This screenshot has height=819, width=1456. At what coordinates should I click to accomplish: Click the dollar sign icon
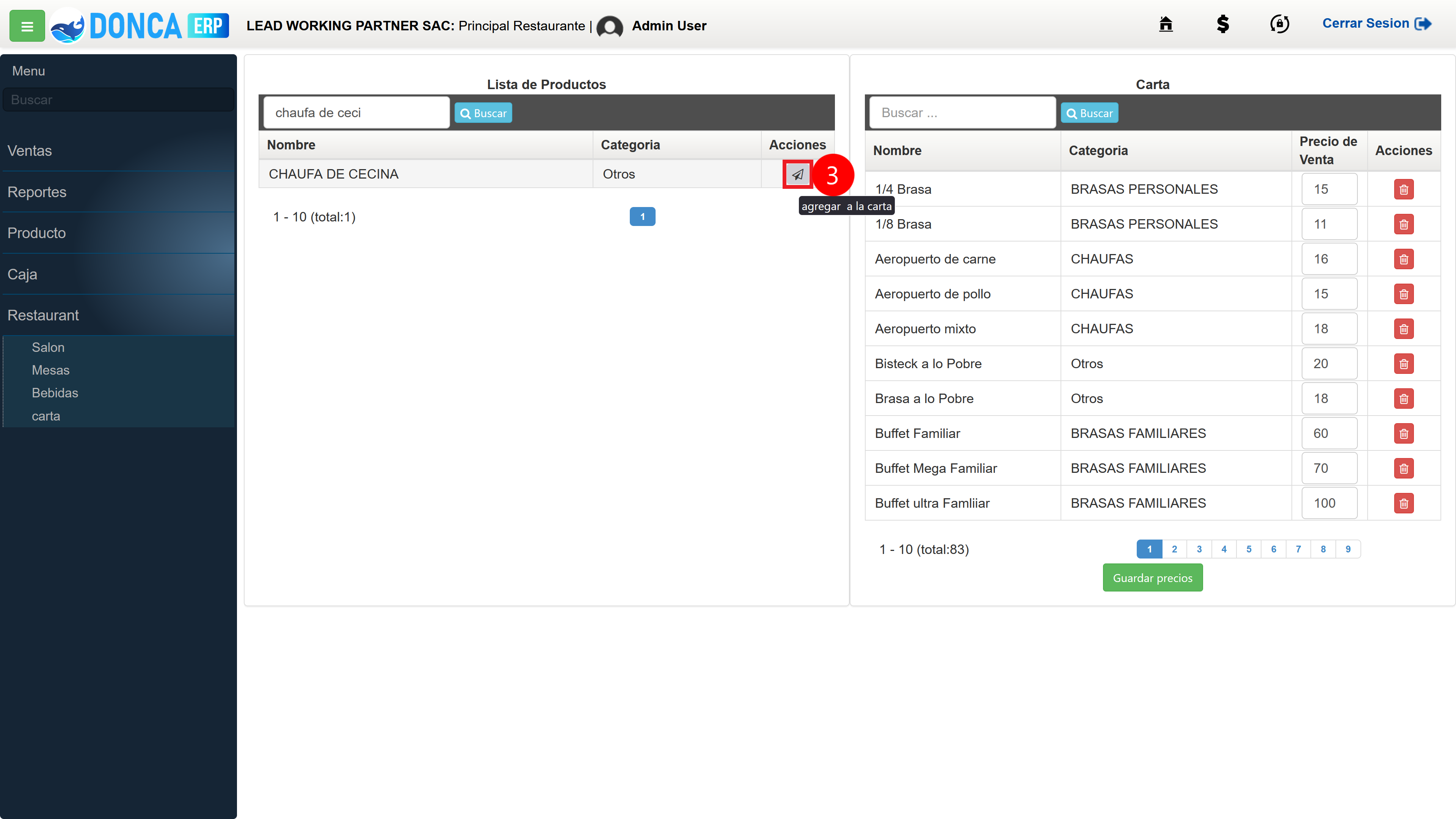[1222, 24]
